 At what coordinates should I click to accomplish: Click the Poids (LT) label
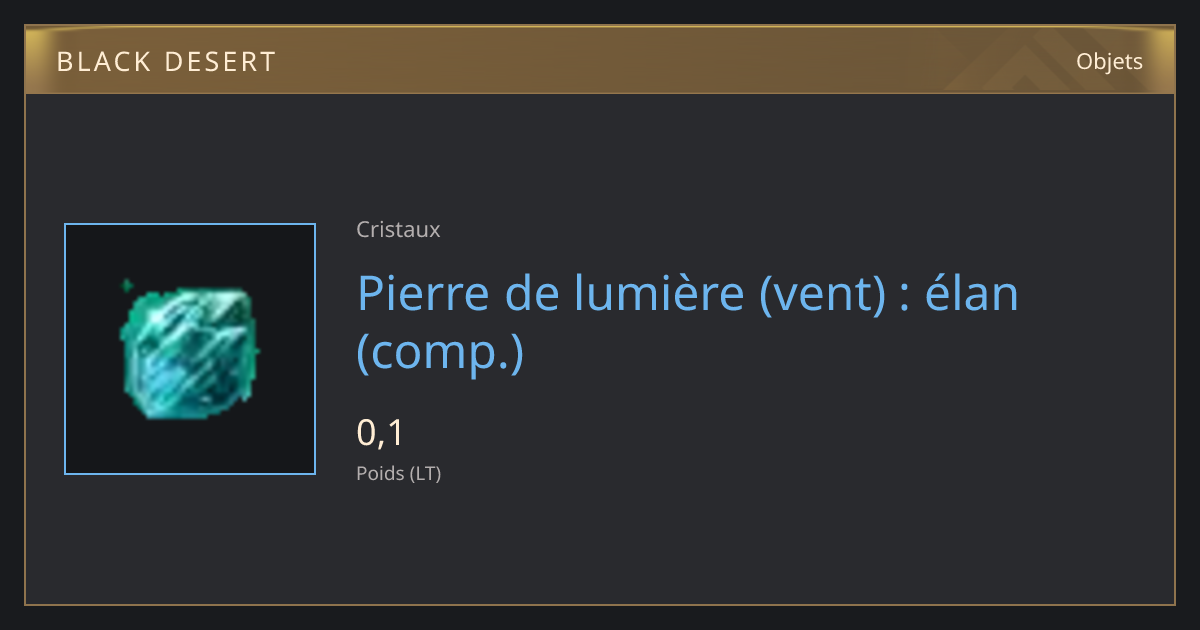click(x=398, y=473)
